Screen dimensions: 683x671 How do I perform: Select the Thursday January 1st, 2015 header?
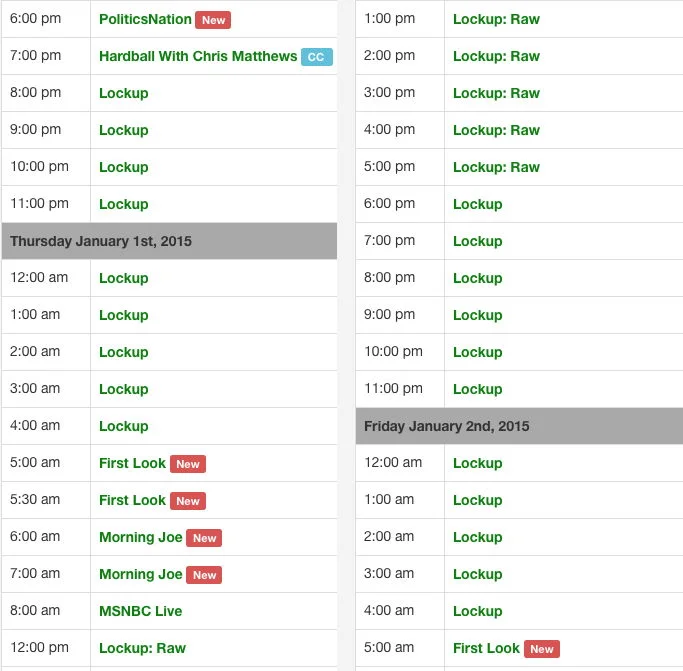pos(169,241)
